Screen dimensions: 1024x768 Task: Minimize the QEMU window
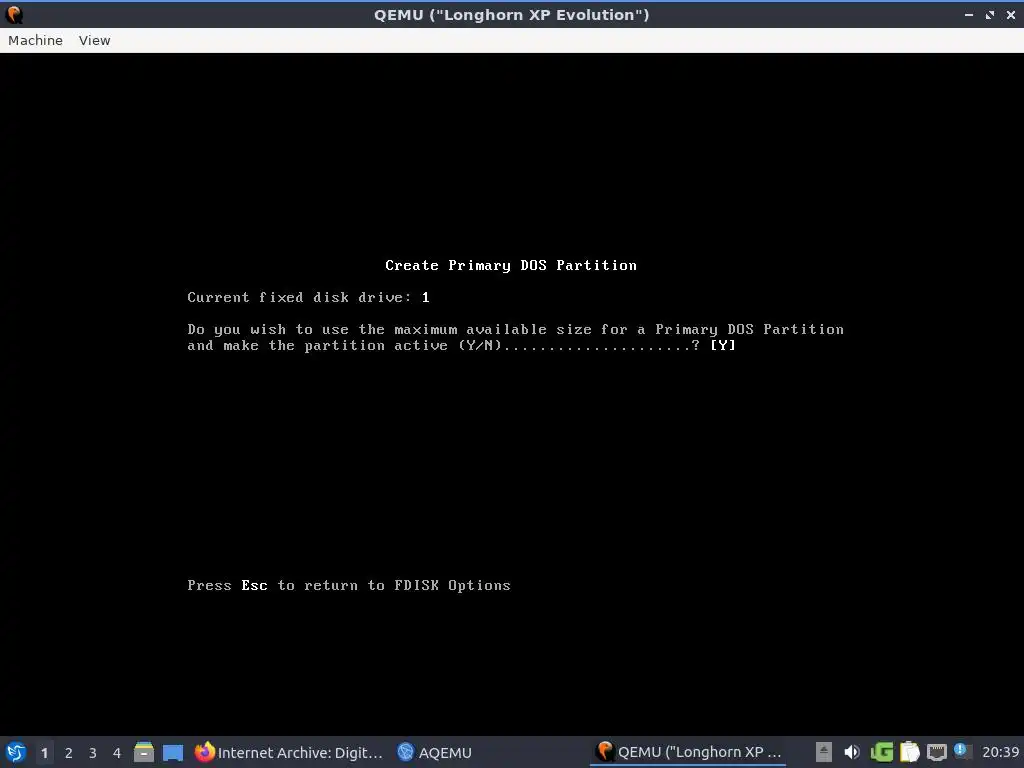tap(969, 14)
